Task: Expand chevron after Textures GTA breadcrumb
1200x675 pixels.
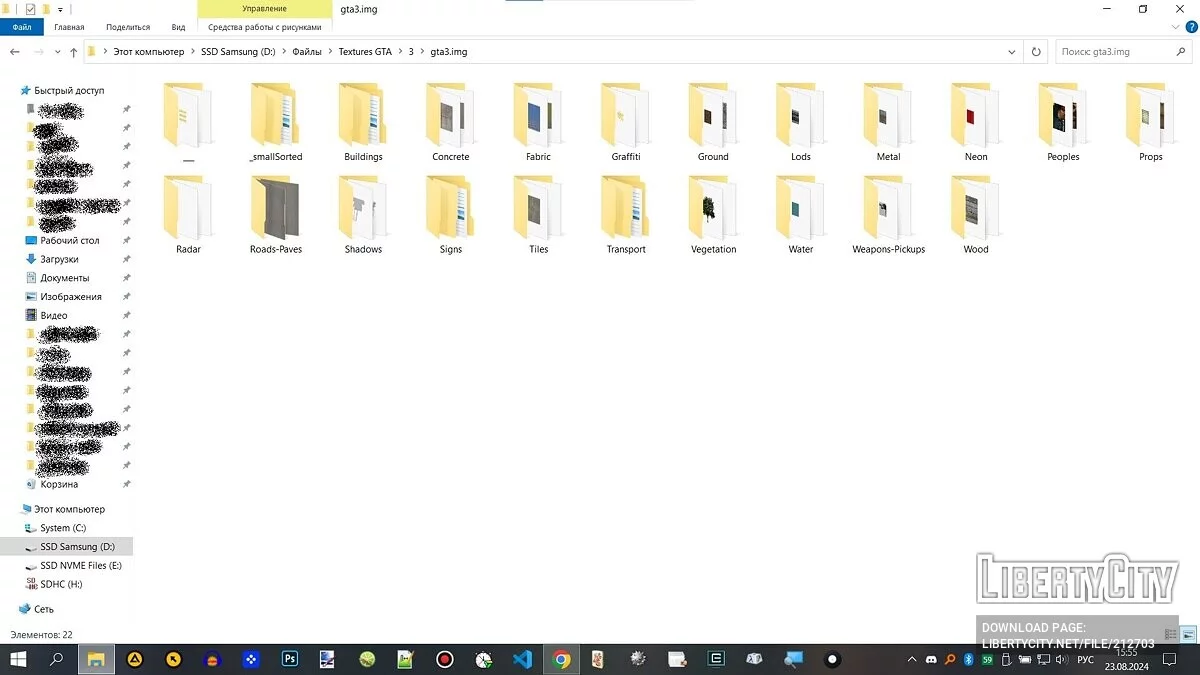Action: 401,51
